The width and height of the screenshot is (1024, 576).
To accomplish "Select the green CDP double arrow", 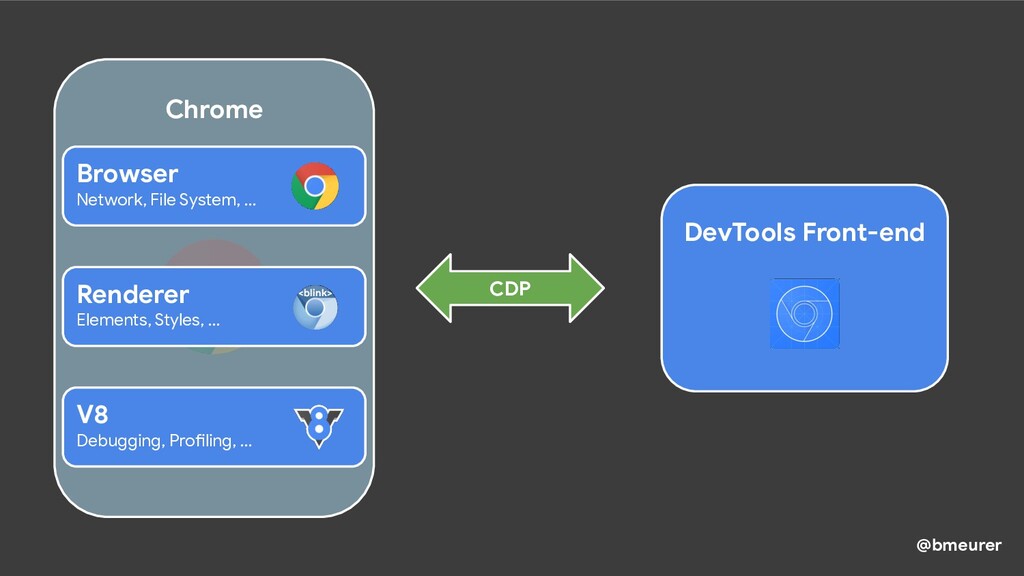I will [510, 288].
